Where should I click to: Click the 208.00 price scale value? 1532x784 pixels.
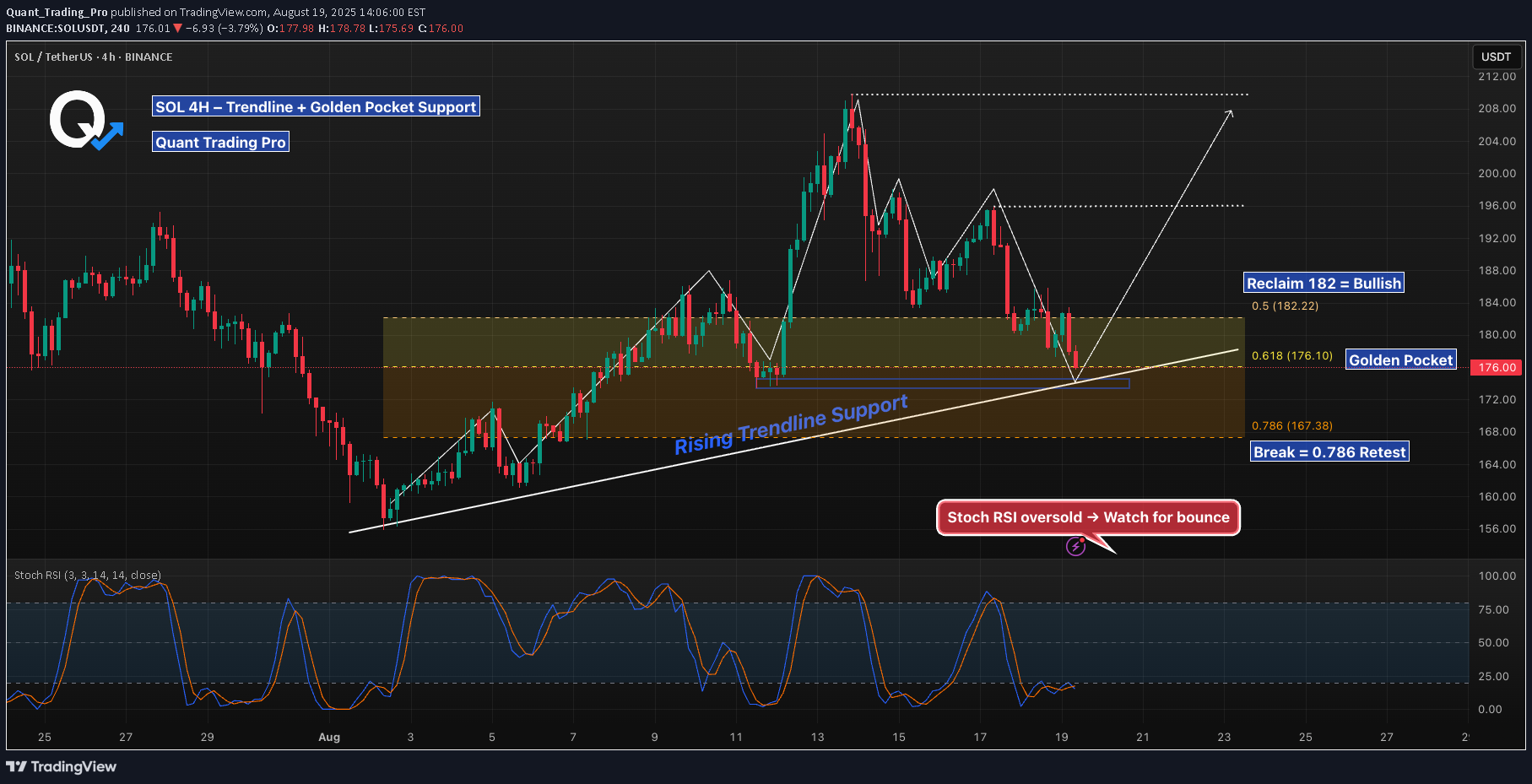(x=1497, y=108)
